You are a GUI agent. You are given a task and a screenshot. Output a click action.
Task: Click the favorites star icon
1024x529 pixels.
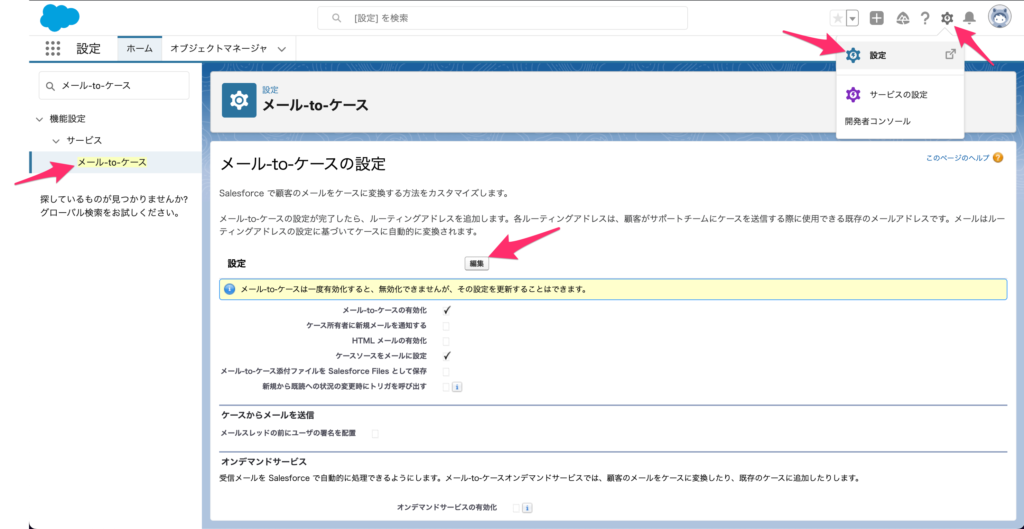click(837, 18)
